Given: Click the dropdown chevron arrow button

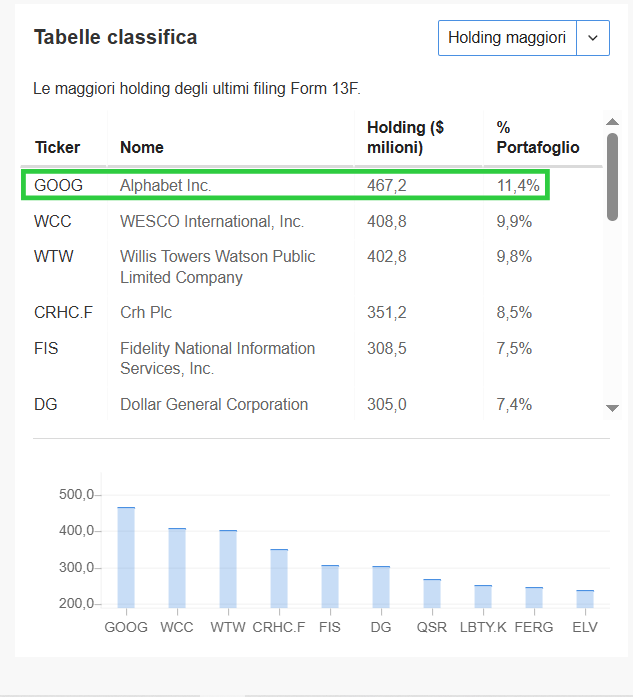Looking at the screenshot, I should (x=593, y=38).
